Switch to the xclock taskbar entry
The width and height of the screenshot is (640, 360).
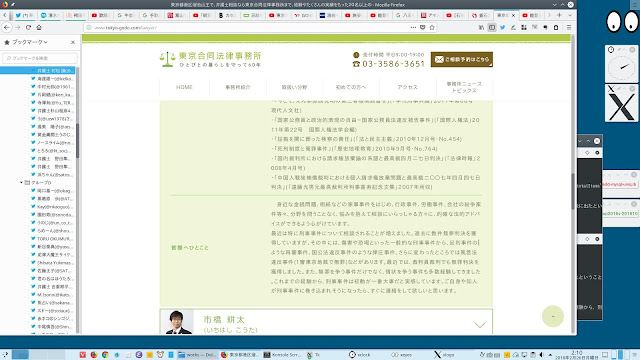(x=360, y=355)
